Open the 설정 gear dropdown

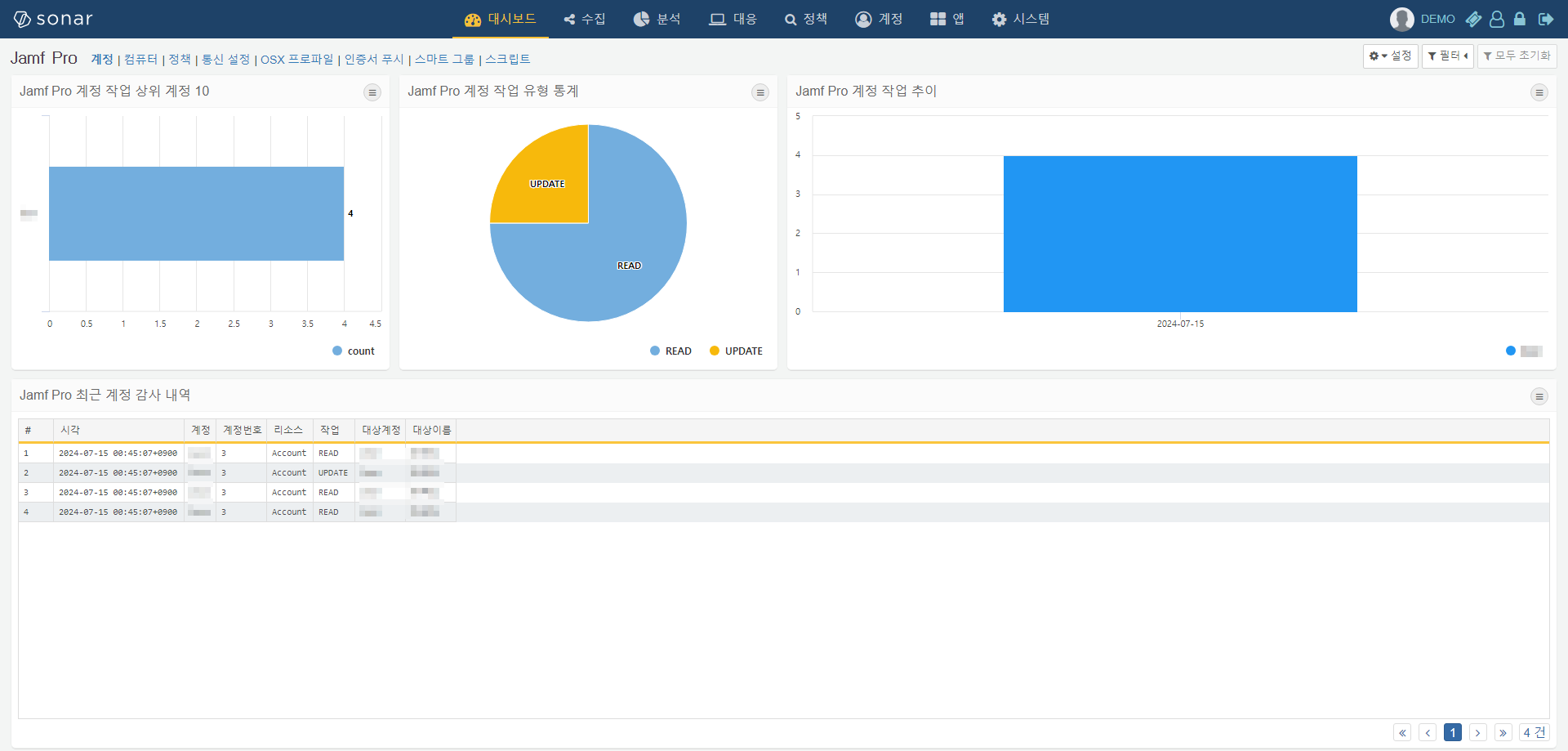pyautogui.click(x=1390, y=56)
